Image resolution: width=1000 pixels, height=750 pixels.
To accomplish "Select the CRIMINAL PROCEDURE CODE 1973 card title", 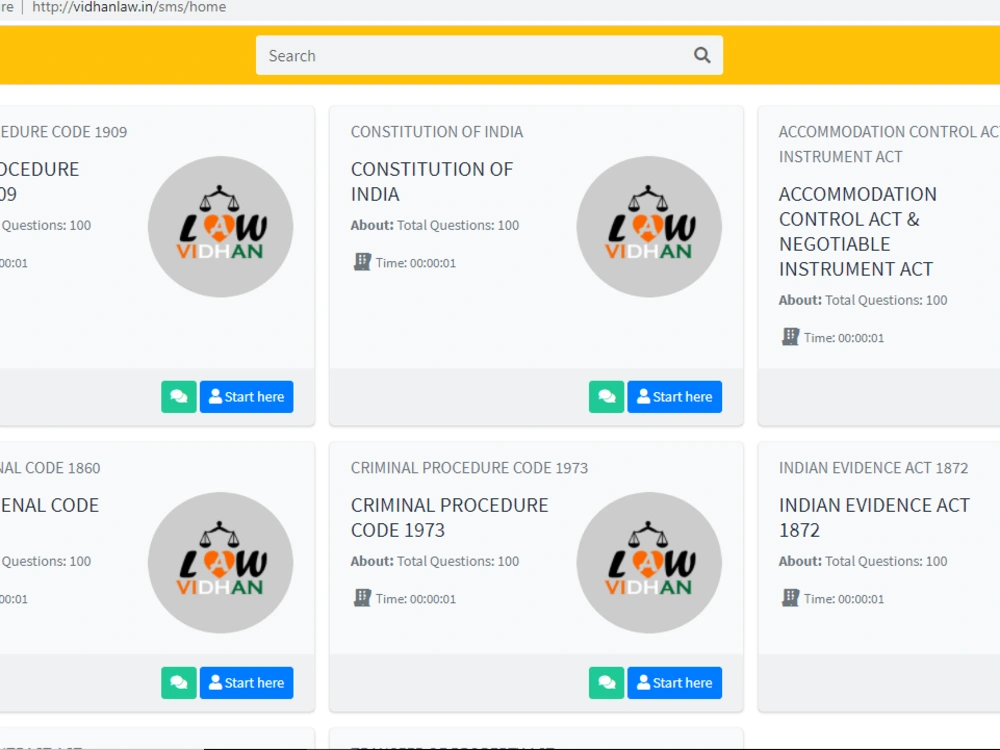I will (x=450, y=517).
